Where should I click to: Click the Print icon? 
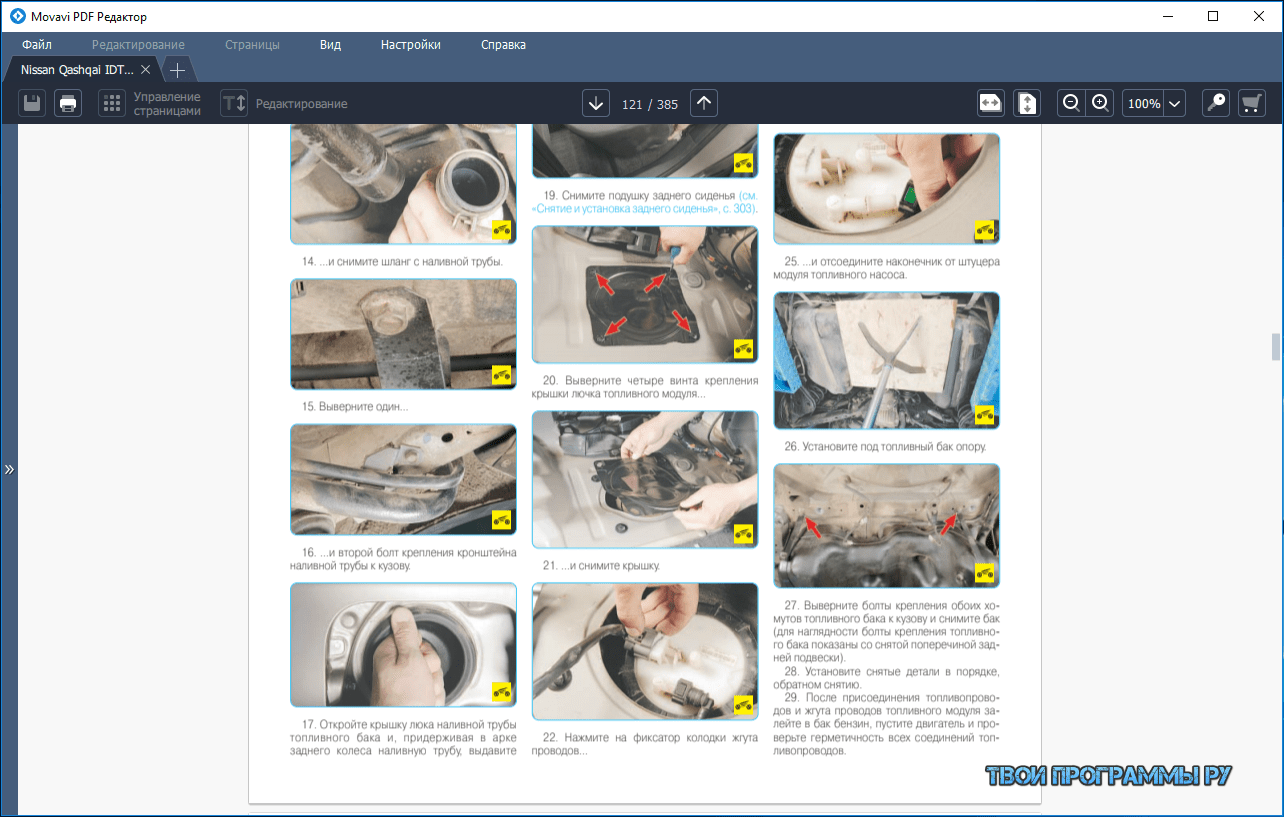(68, 103)
